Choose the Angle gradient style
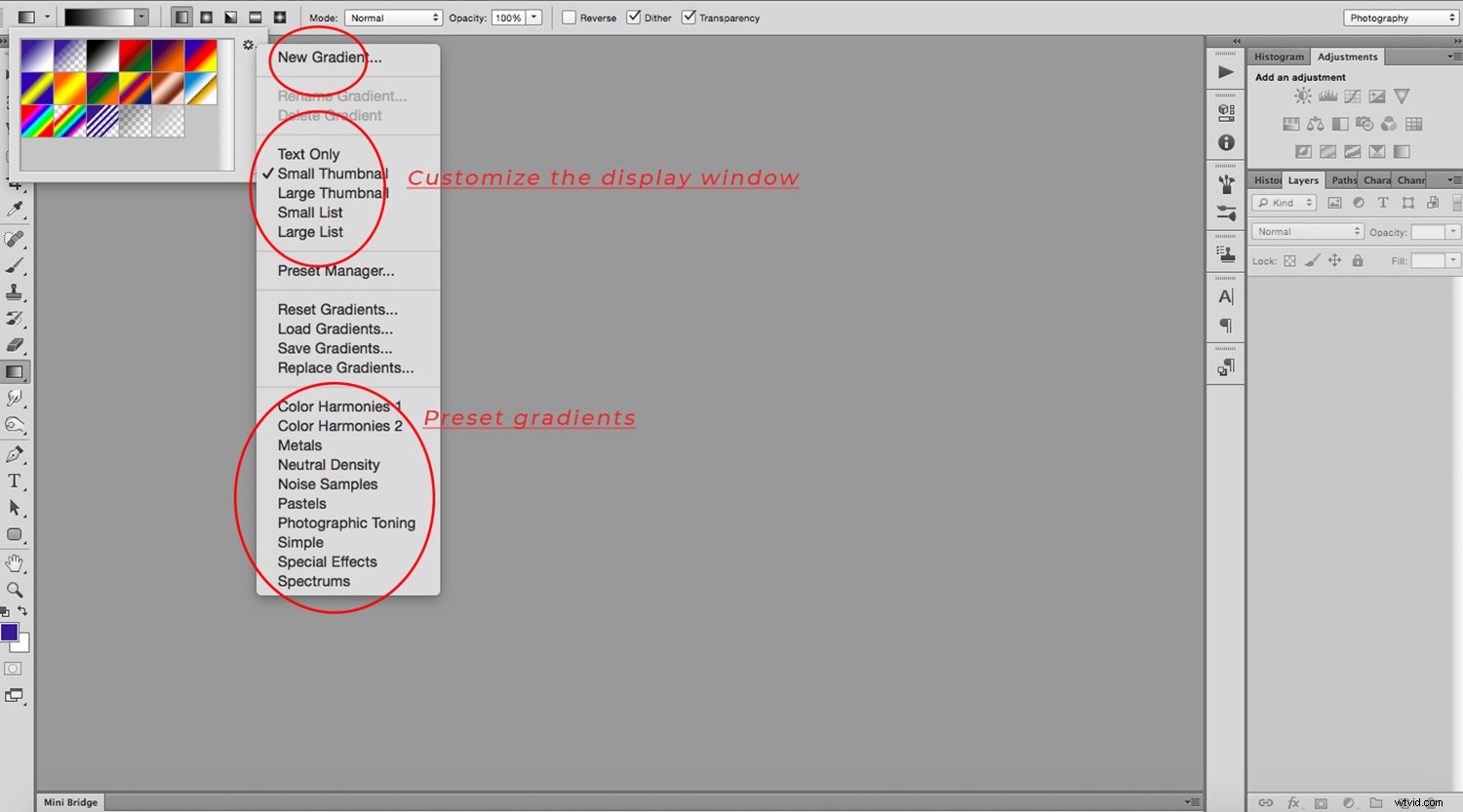 tap(230, 18)
